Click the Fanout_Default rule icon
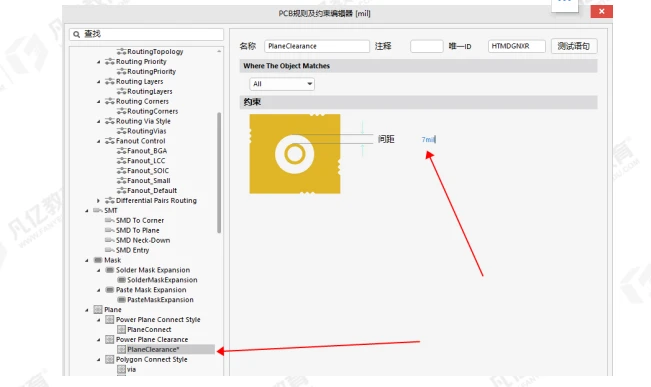The image size is (651, 387). (x=121, y=191)
